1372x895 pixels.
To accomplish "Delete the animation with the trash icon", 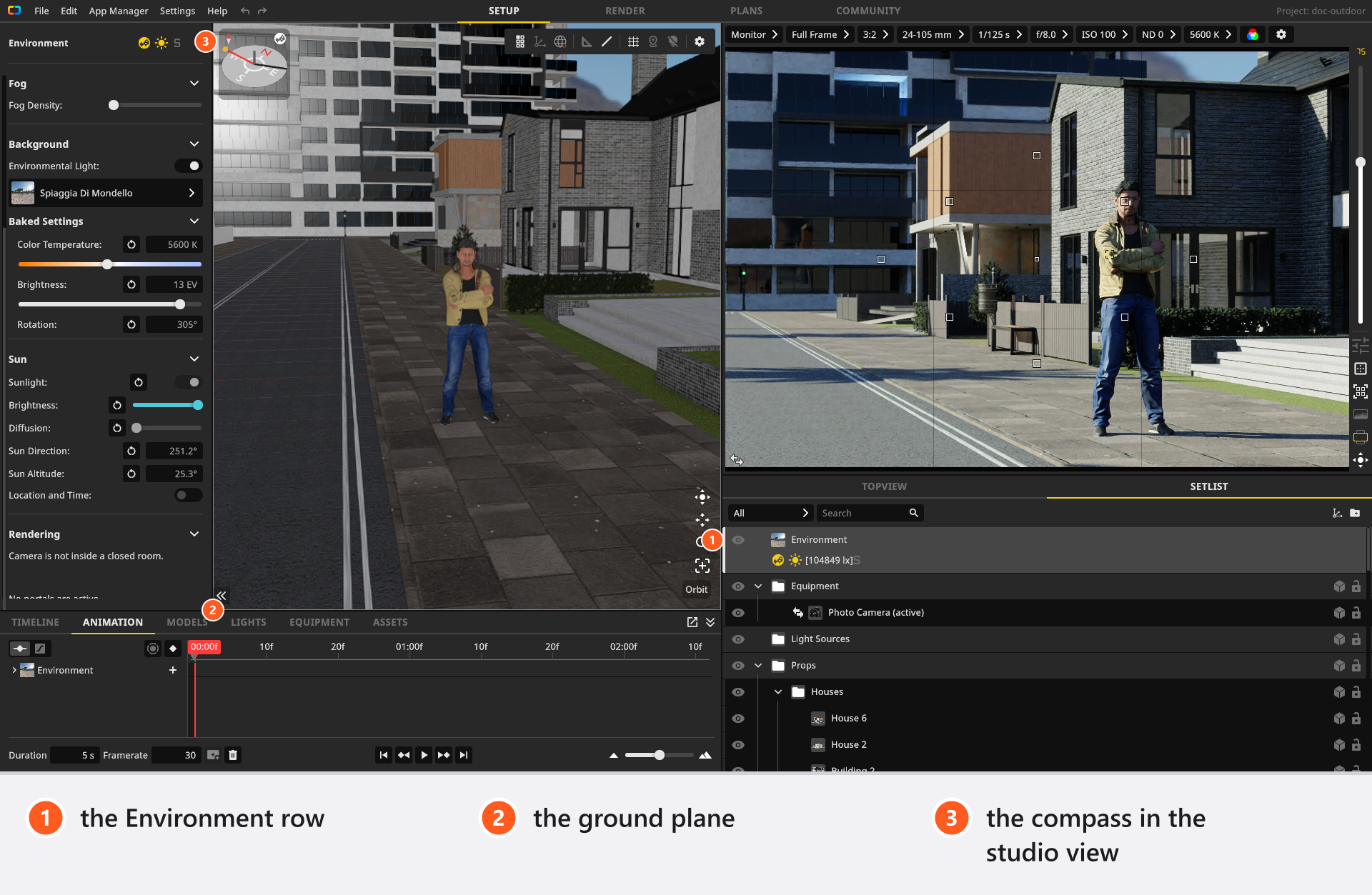I will (233, 755).
